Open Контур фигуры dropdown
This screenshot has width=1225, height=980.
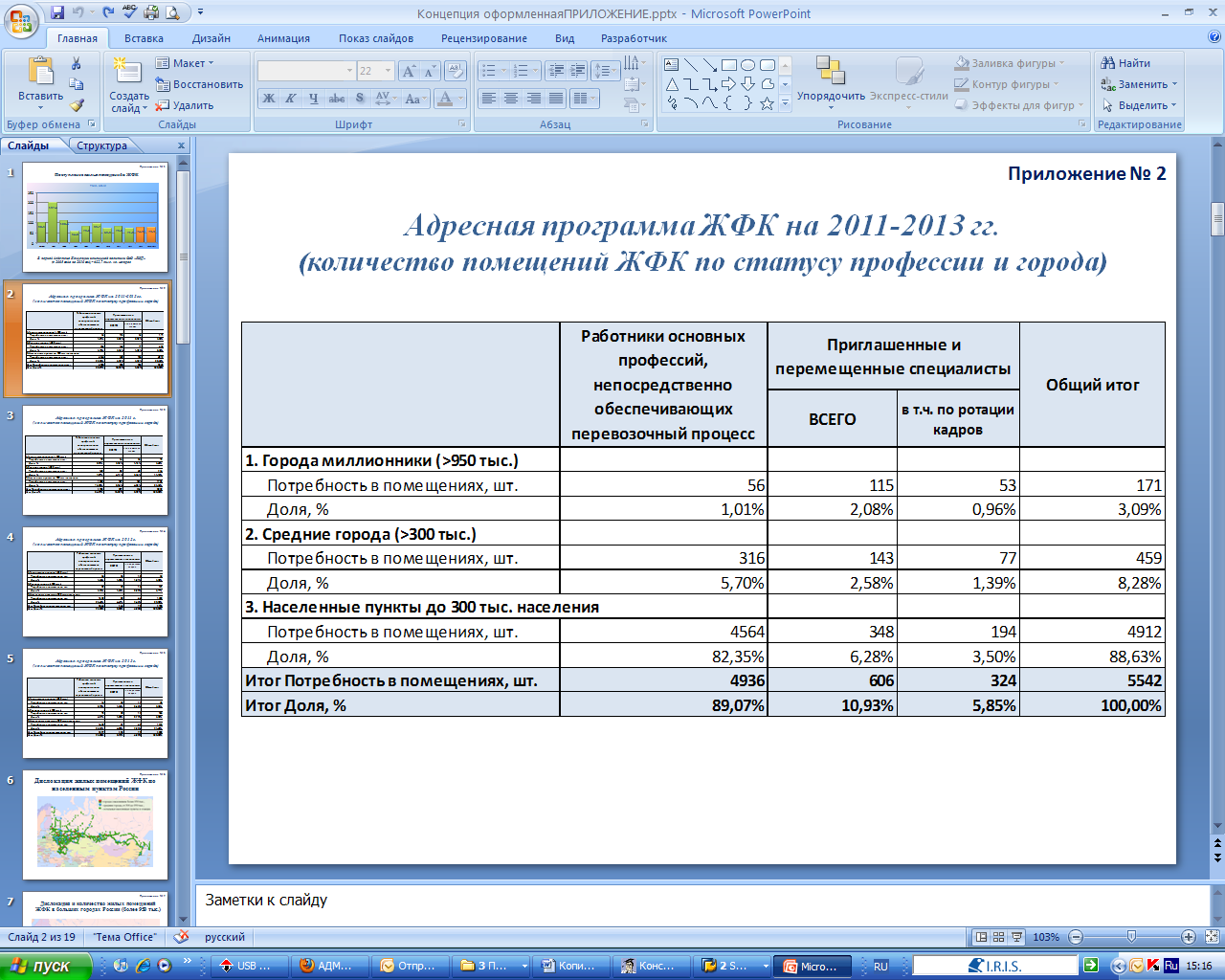[x=1007, y=84]
